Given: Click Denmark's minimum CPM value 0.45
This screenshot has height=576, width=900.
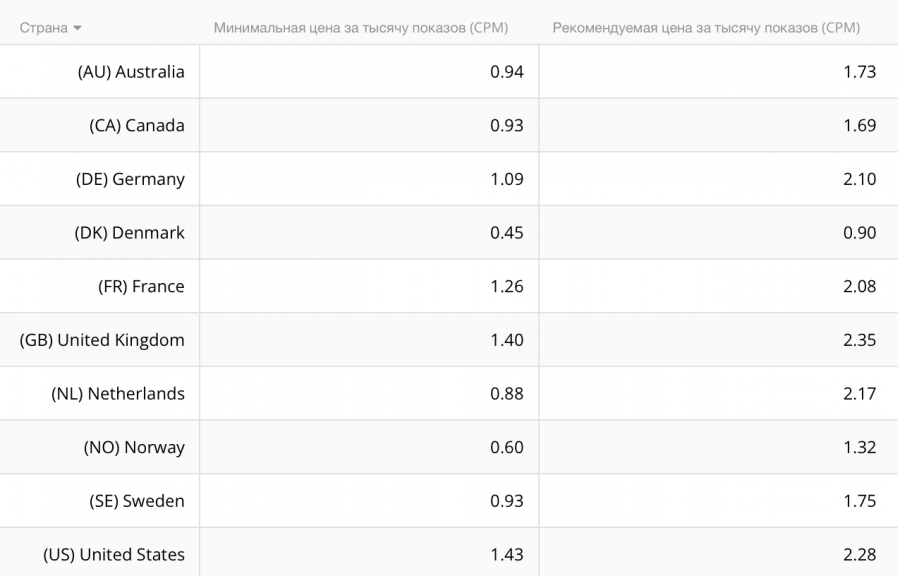Looking at the screenshot, I should pos(507,232).
